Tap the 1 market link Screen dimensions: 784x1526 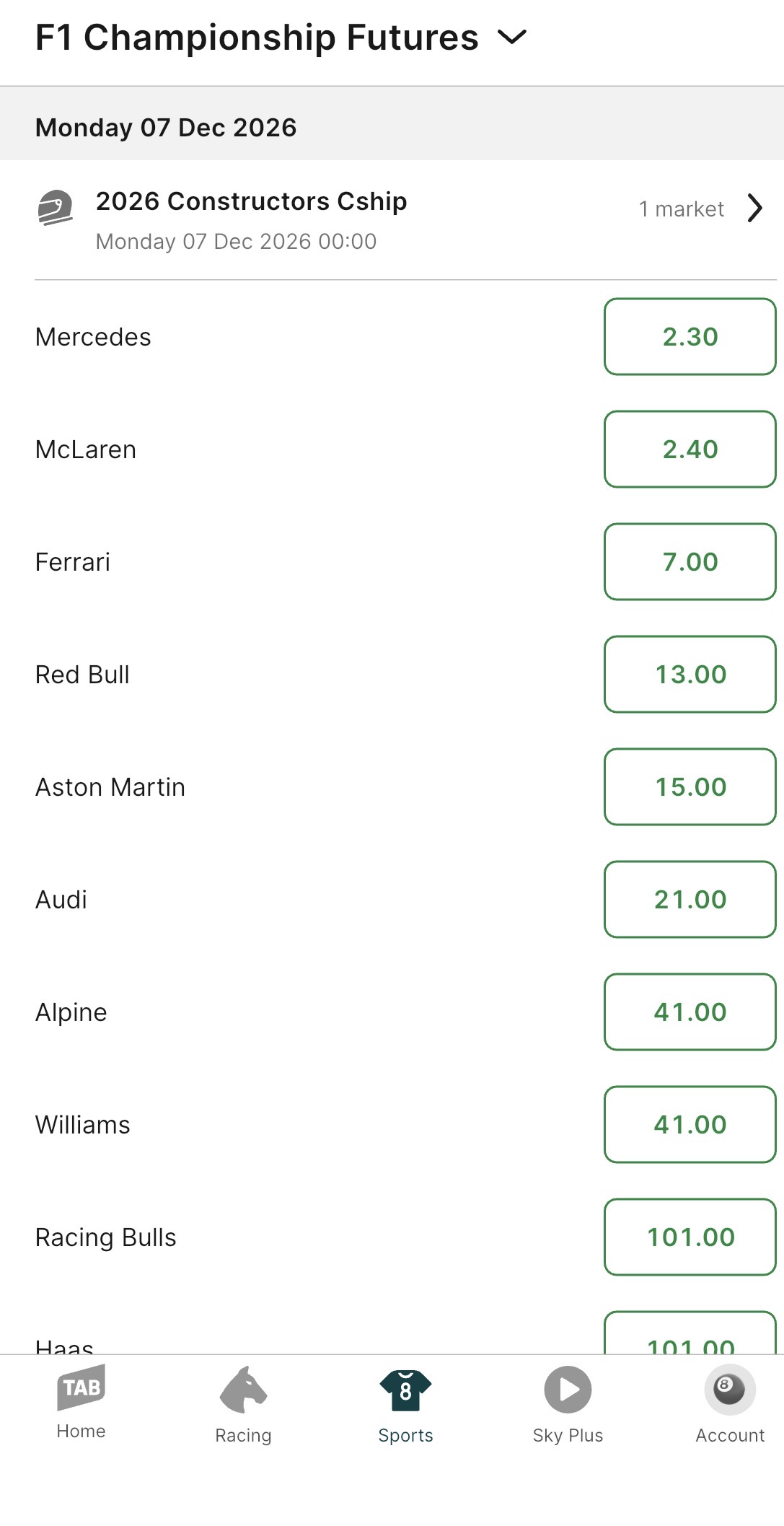tap(681, 209)
